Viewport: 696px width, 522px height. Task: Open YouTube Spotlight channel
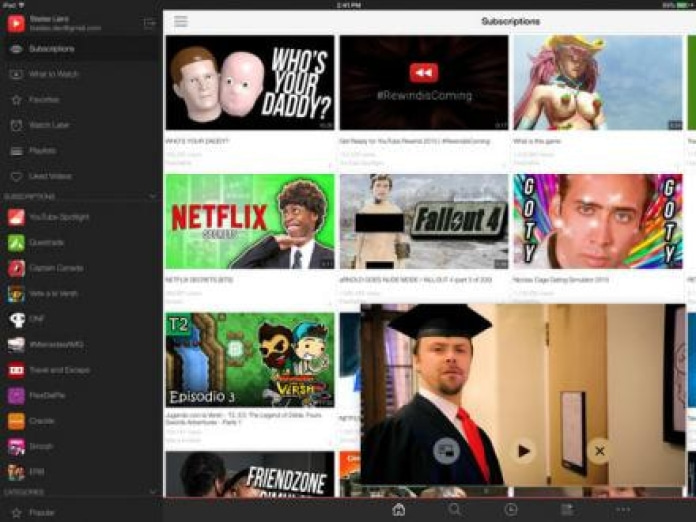[81, 217]
